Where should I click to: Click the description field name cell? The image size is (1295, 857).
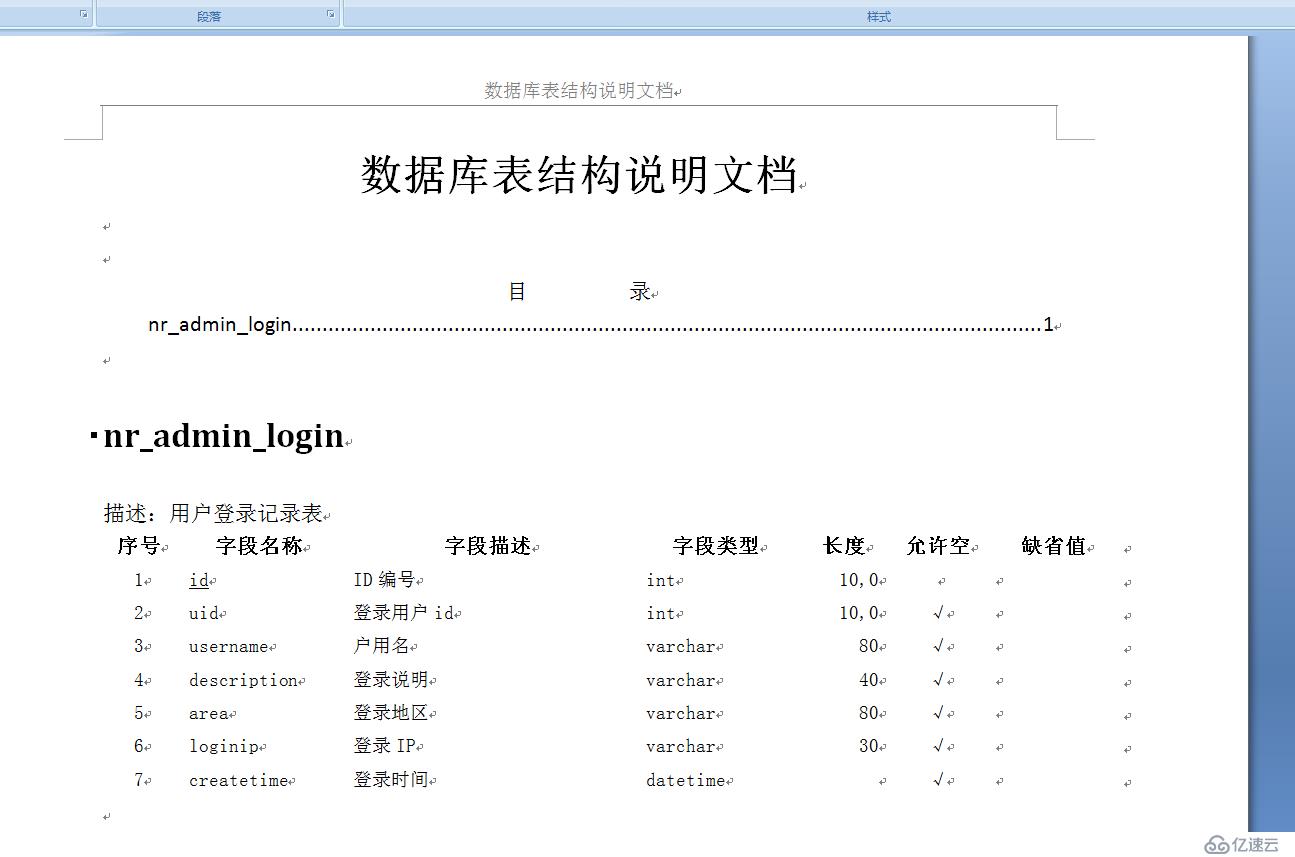click(x=244, y=680)
